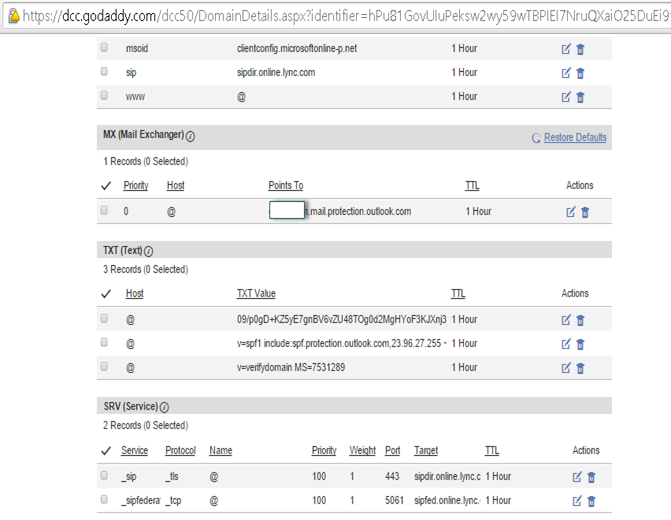Edit the www CNAME record
The height and width of the screenshot is (520, 671).
(566, 97)
